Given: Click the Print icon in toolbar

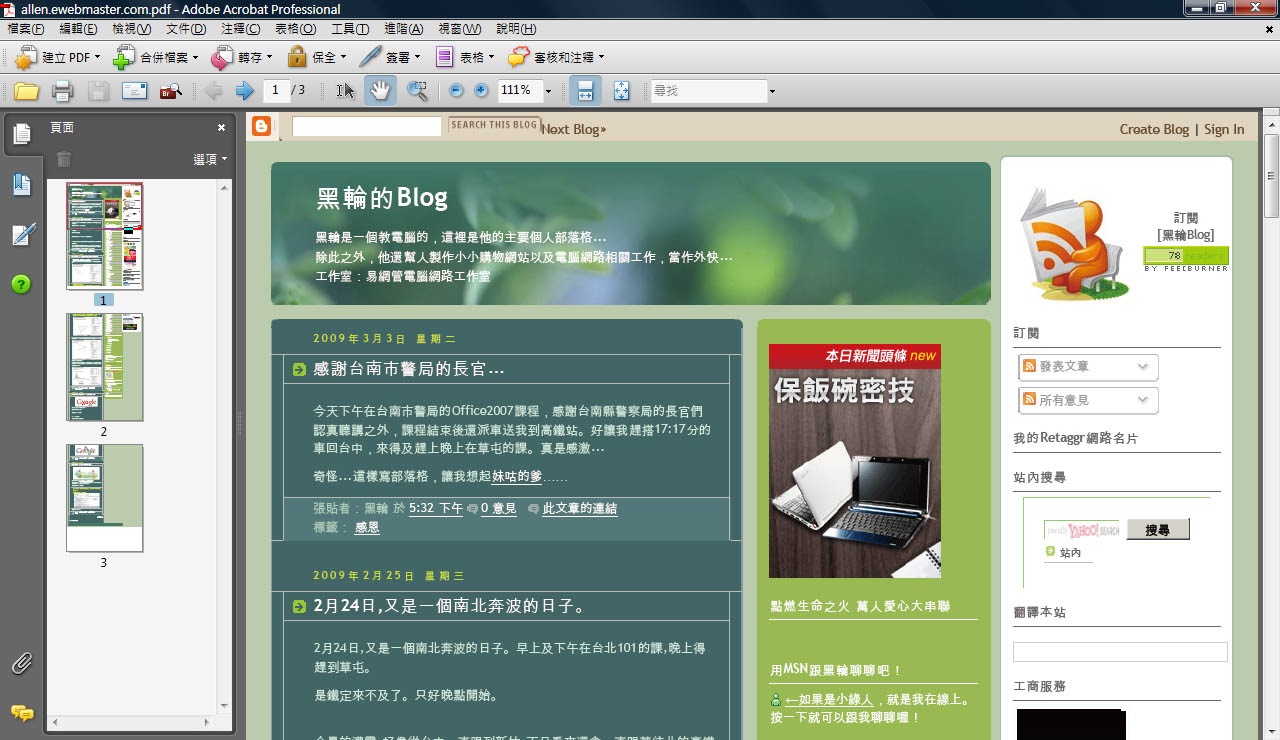Looking at the screenshot, I should (62, 91).
